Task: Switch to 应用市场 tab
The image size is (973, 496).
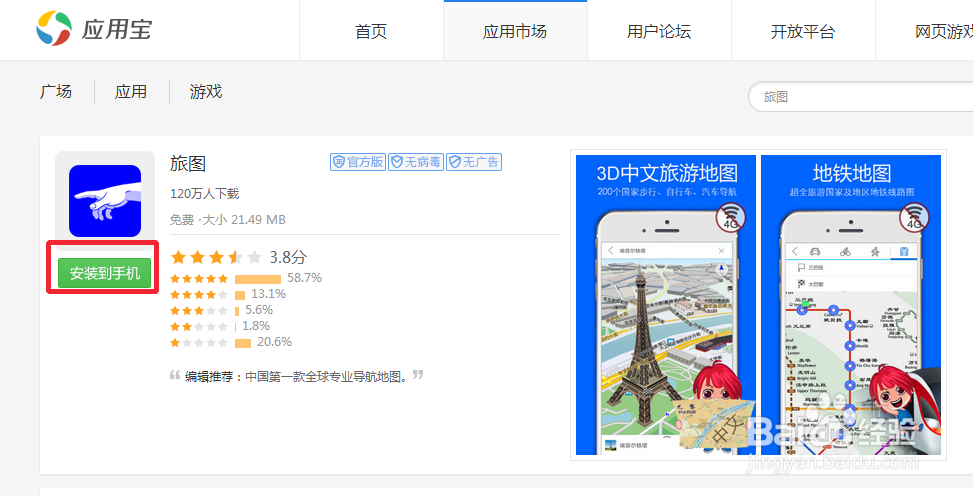Action: pyautogui.click(x=515, y=31)
